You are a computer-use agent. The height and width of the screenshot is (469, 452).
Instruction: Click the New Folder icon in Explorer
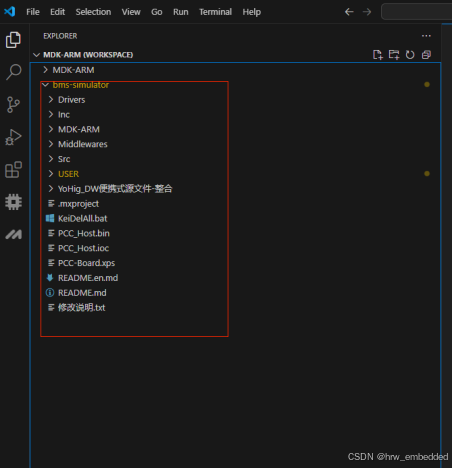click(x=394, y=55)
